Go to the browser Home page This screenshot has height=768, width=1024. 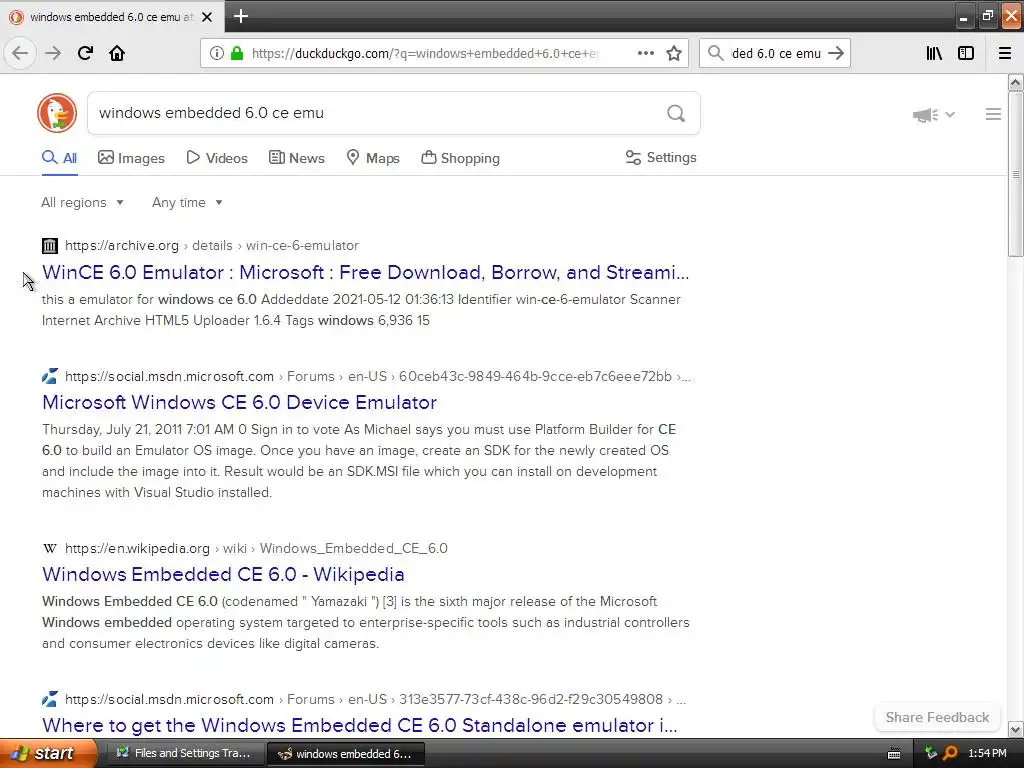[117, 53]
